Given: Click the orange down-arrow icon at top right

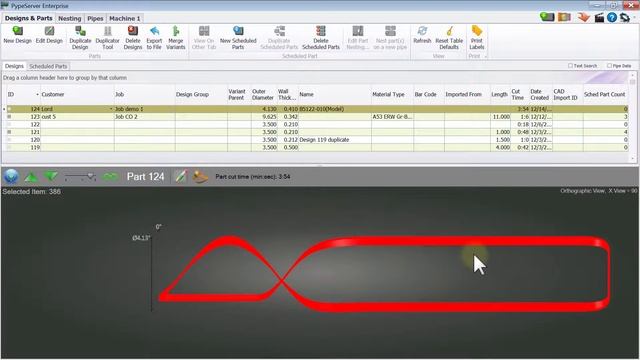Looking at the screenshot, I should pos(584,17).
